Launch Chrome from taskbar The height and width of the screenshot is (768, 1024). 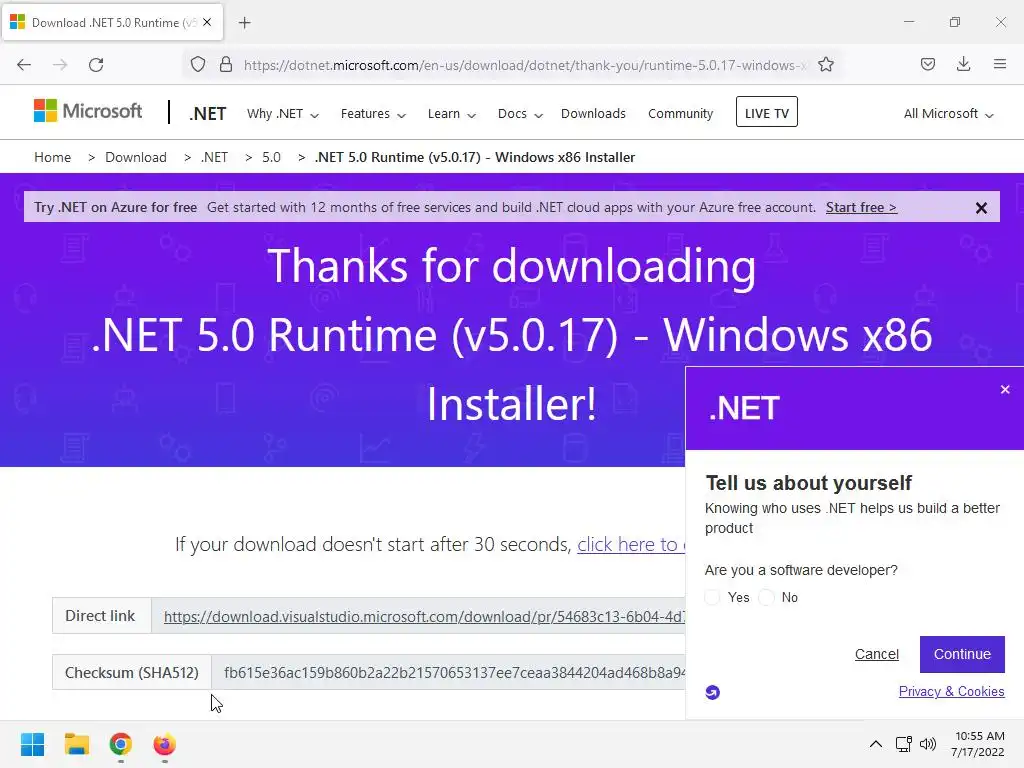121,744
